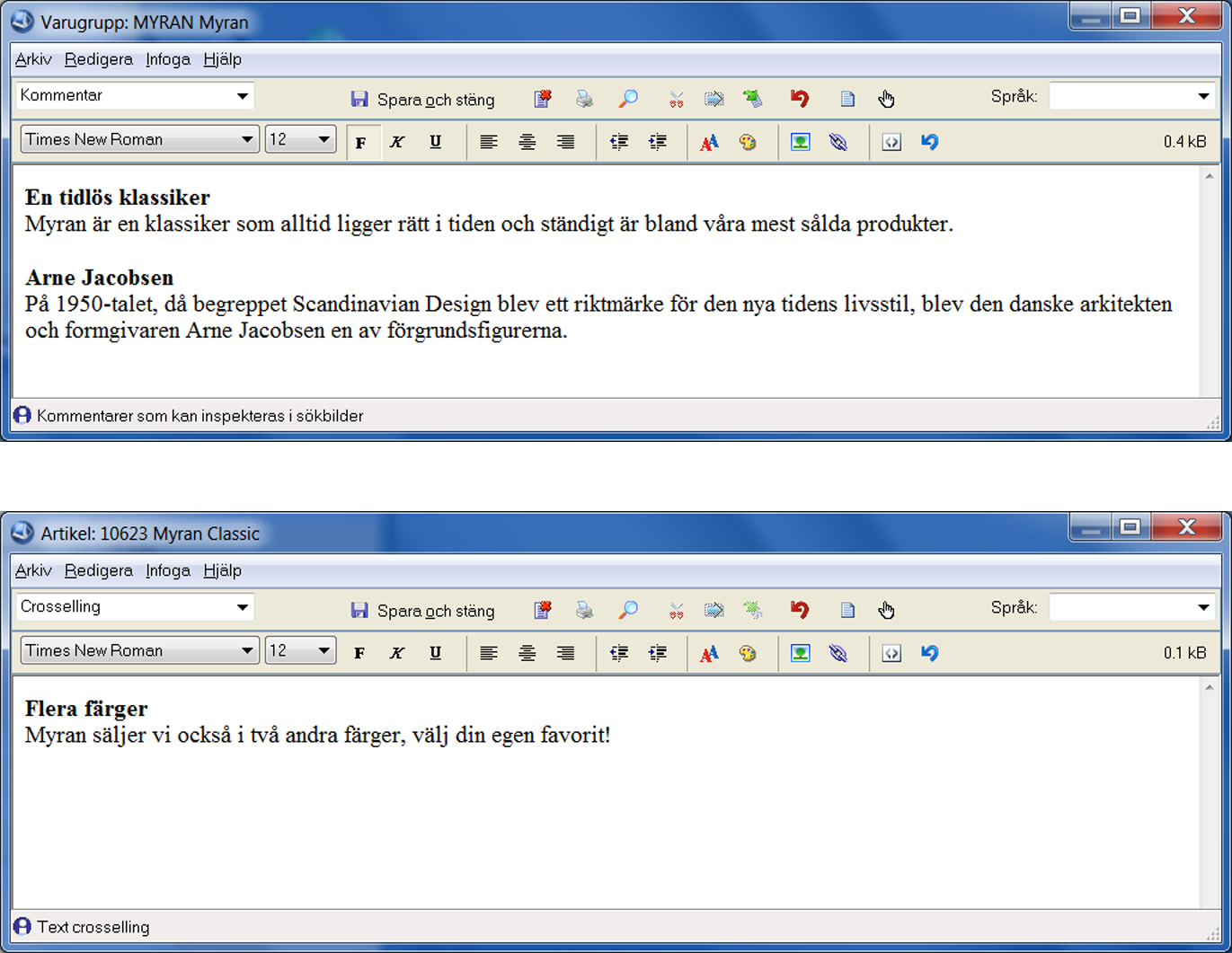Align text left in Varugrupp window
The image size is (1232, 953).
tap(489, 142)
